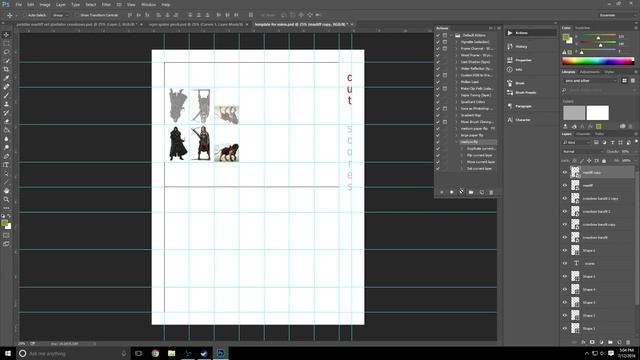Open the layer filter Kind dropdown
This screenshot has width=640, height=360.
577,142
